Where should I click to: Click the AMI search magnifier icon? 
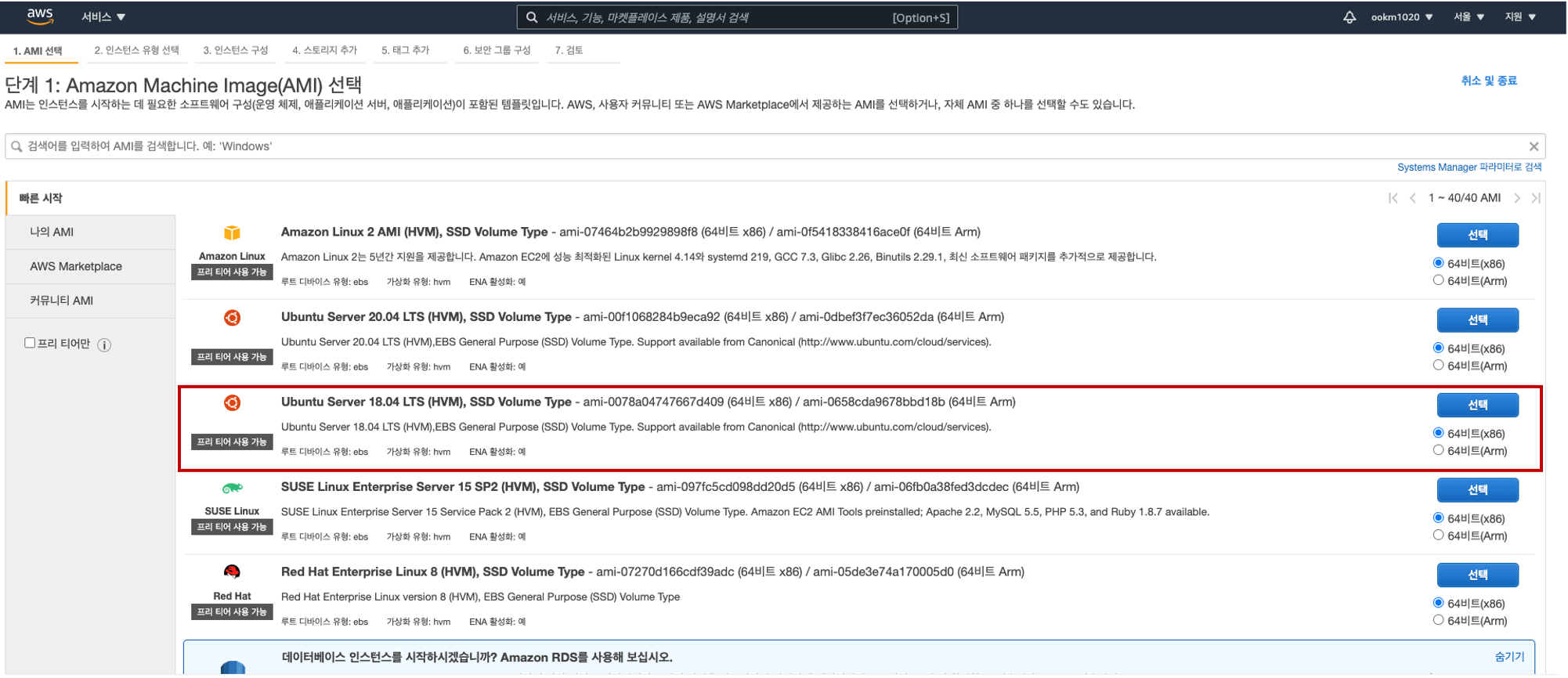tap(16, 146)
